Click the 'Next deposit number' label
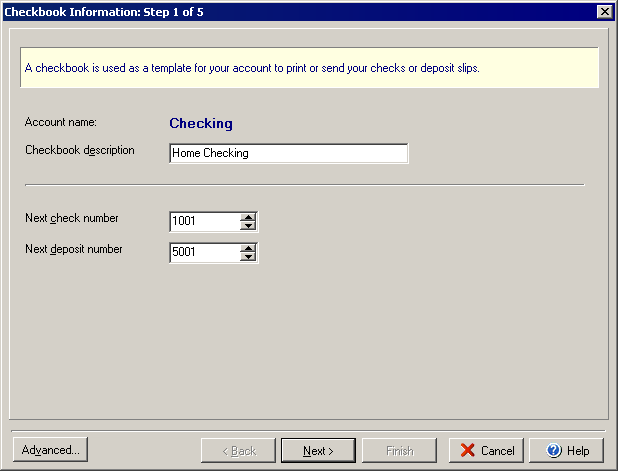 pos(74,249)
